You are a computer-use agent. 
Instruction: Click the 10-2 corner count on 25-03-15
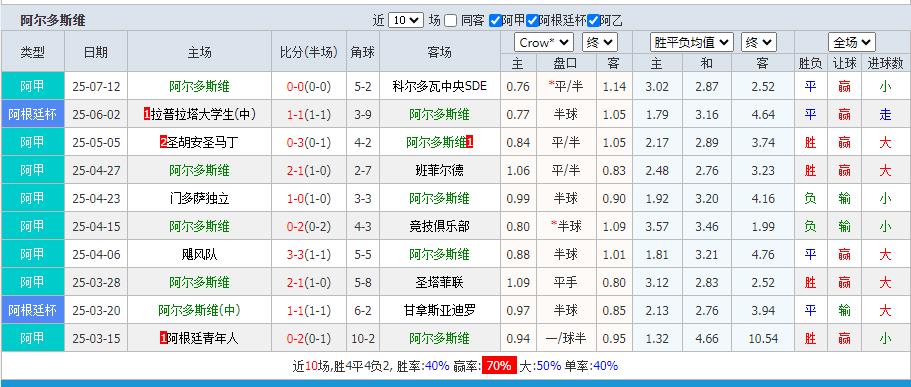pos(363,338)
